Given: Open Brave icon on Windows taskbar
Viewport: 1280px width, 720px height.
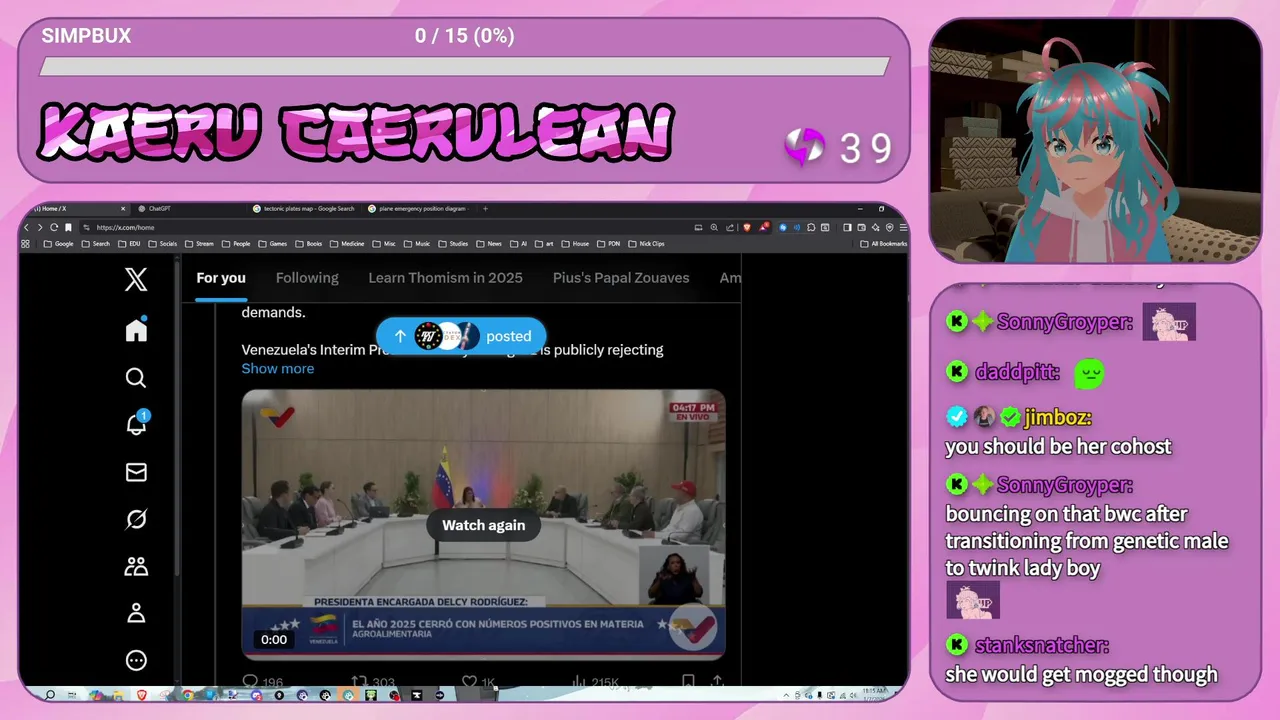Looking at the screenshot, I should pos(142,694).
